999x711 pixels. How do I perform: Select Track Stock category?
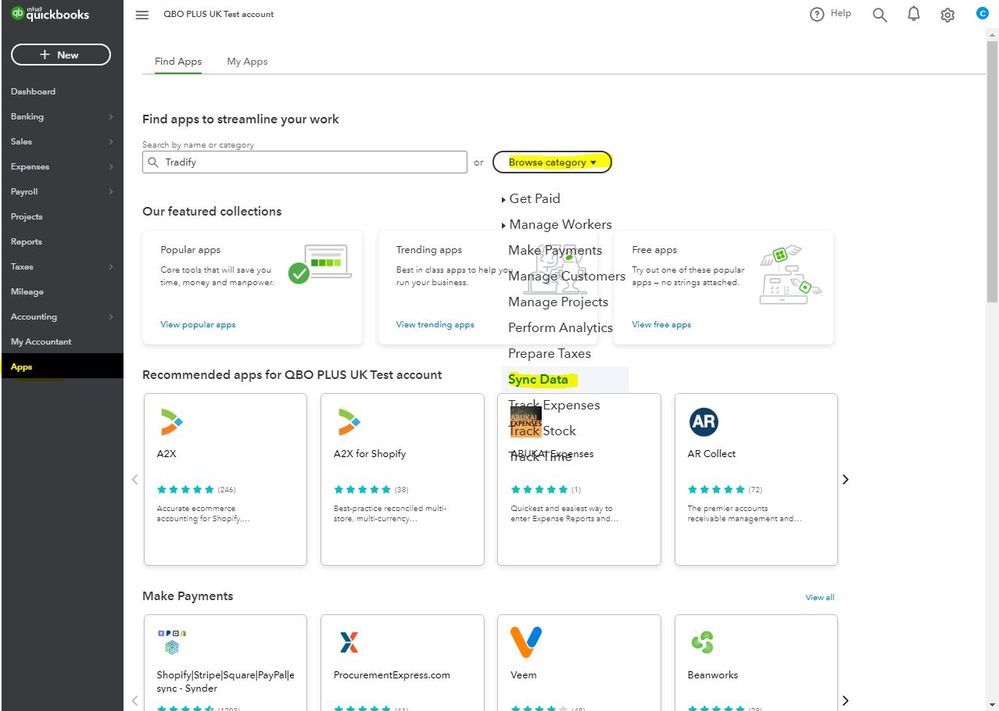pyautogui.click(x=542, y=431)
